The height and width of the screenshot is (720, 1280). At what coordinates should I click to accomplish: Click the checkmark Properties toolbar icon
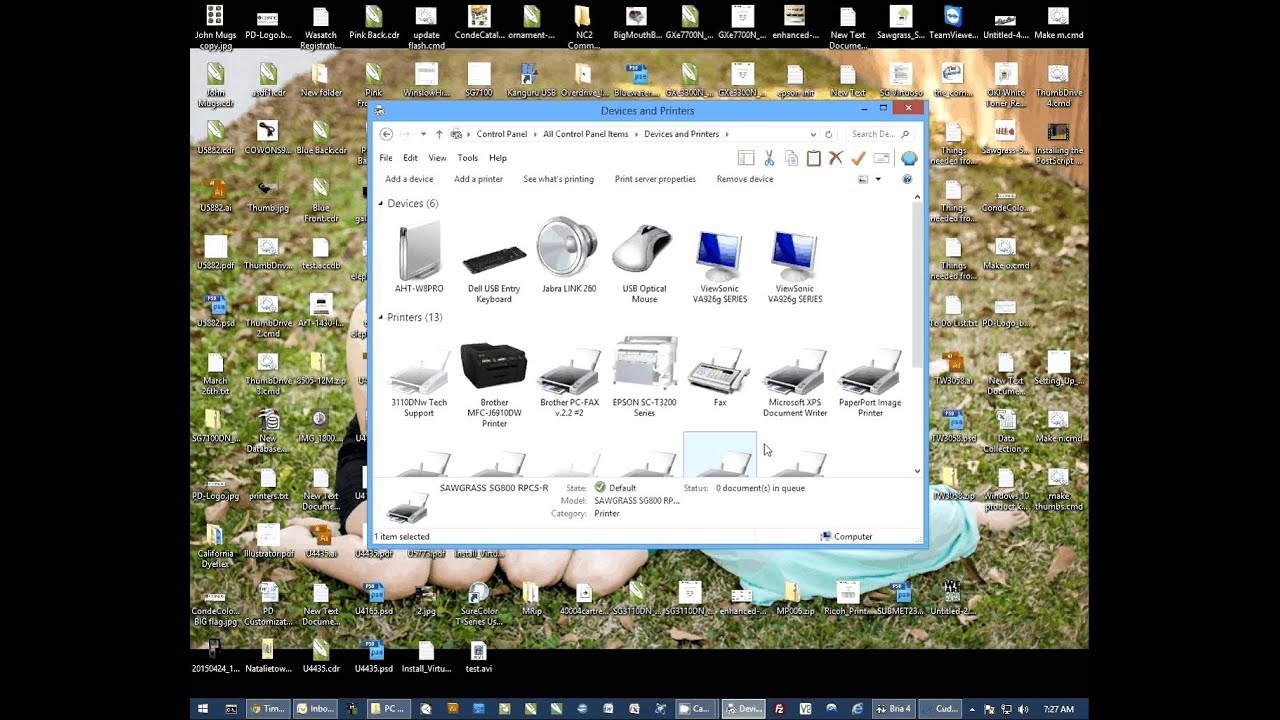click(858, 158)
